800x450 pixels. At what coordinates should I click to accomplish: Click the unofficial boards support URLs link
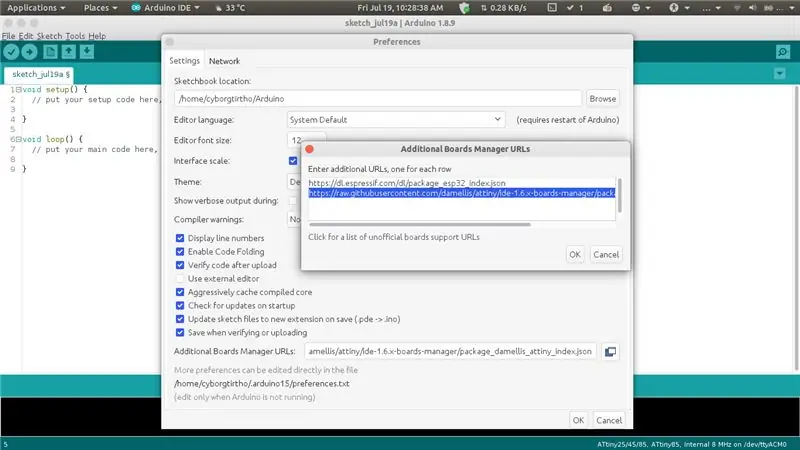click(394, 237)
